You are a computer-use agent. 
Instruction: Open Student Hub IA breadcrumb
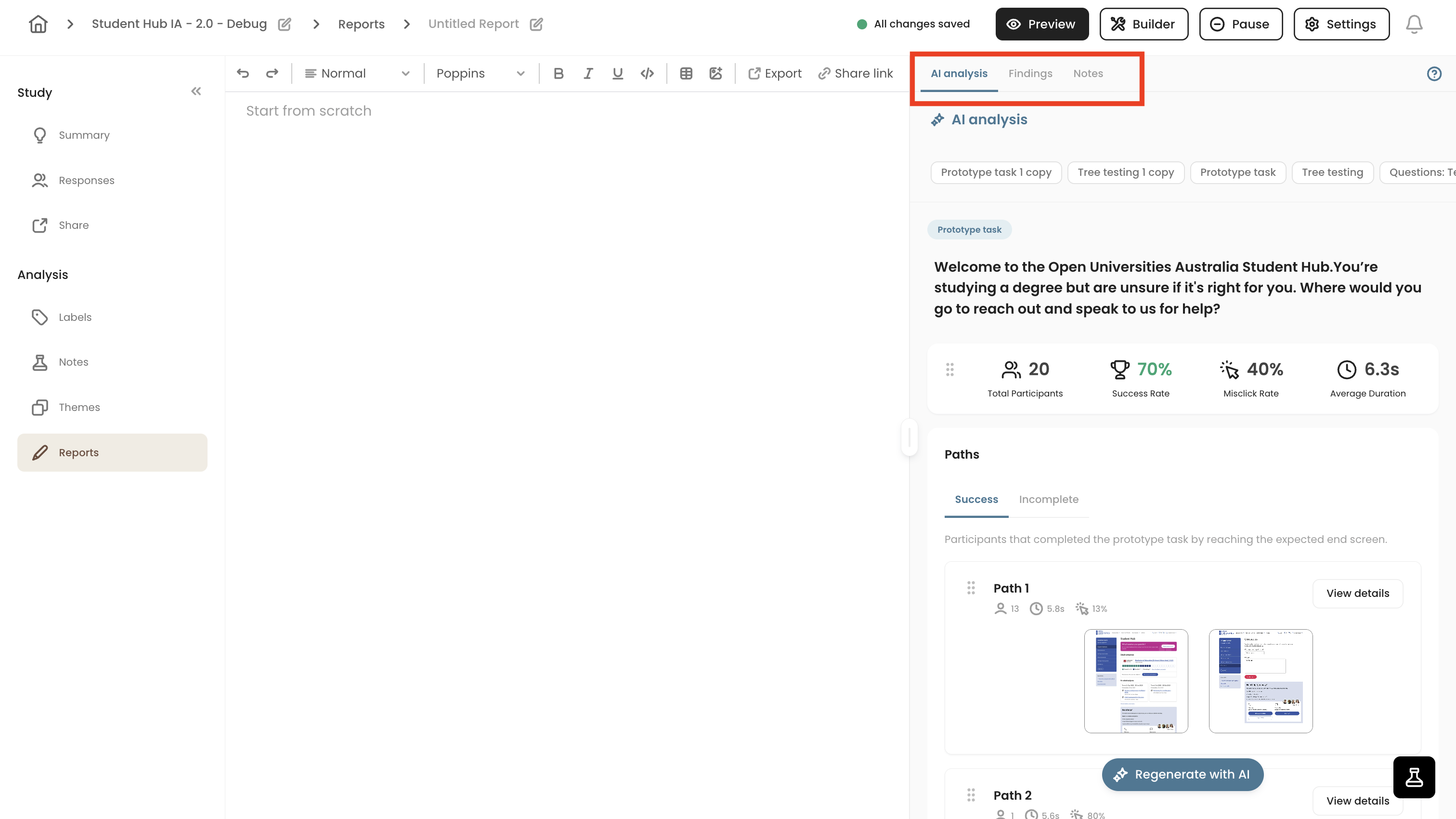click(179, 24)
